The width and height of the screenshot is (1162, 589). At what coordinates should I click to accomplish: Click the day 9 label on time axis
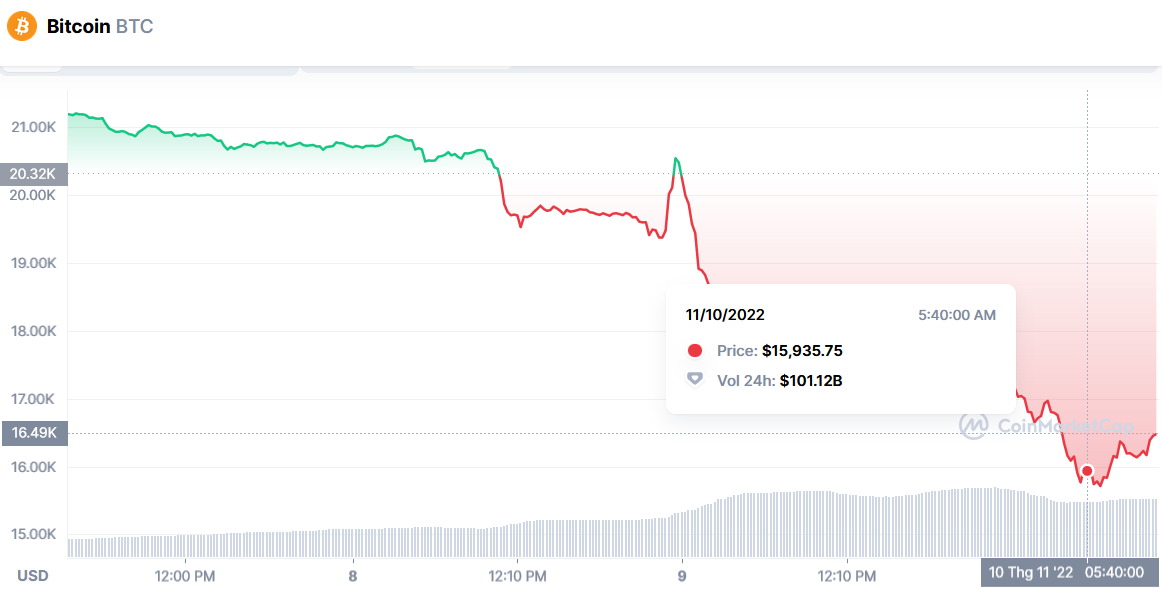point(682,576)
